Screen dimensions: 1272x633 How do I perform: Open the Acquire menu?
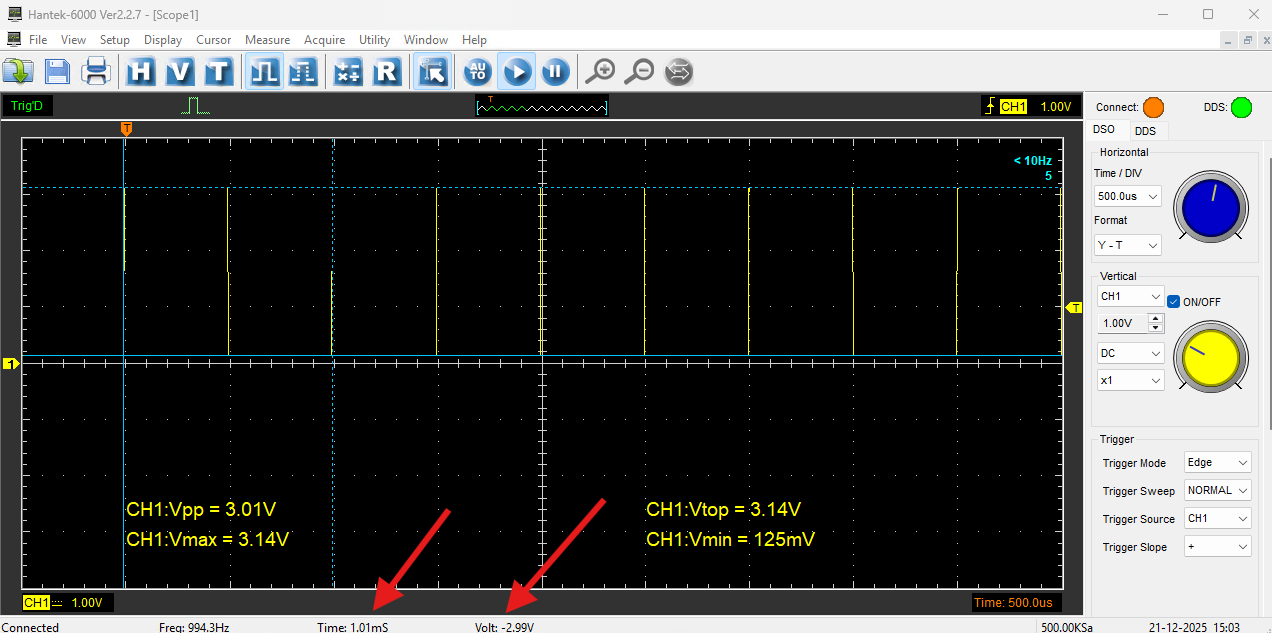(324, 40)
